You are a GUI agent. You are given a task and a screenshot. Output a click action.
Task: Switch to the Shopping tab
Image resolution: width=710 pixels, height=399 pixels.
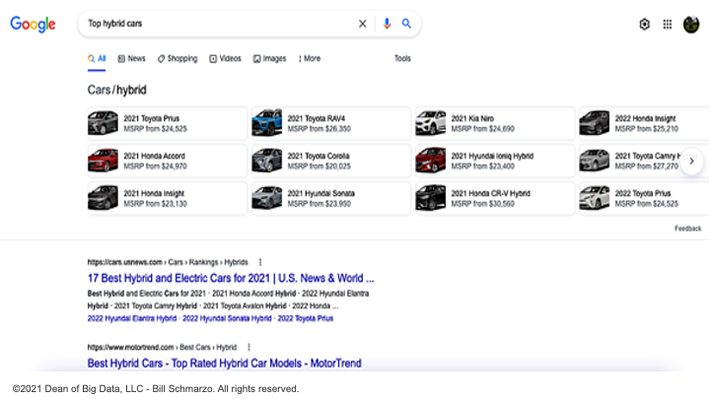178,58
